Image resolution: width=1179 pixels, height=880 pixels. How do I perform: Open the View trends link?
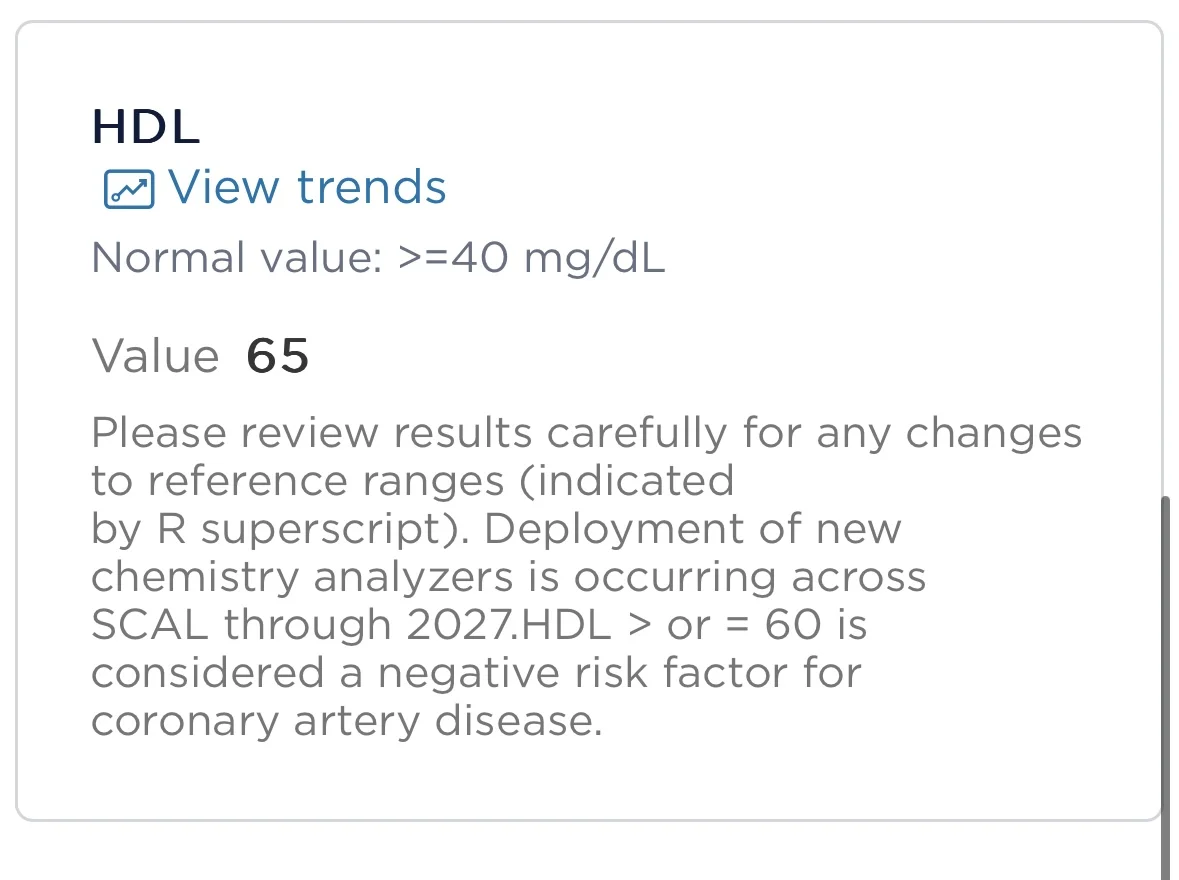pos(305,187)
